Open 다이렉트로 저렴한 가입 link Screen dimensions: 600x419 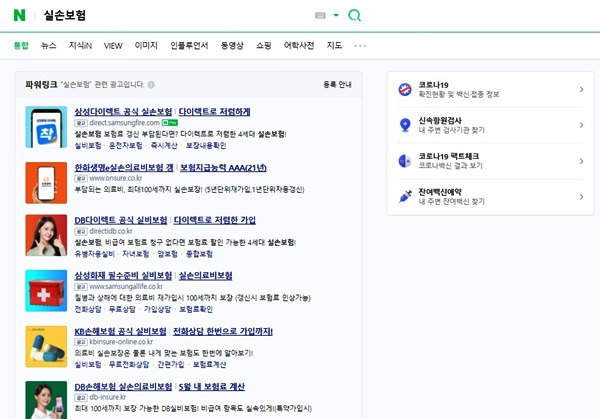point(215,220)
